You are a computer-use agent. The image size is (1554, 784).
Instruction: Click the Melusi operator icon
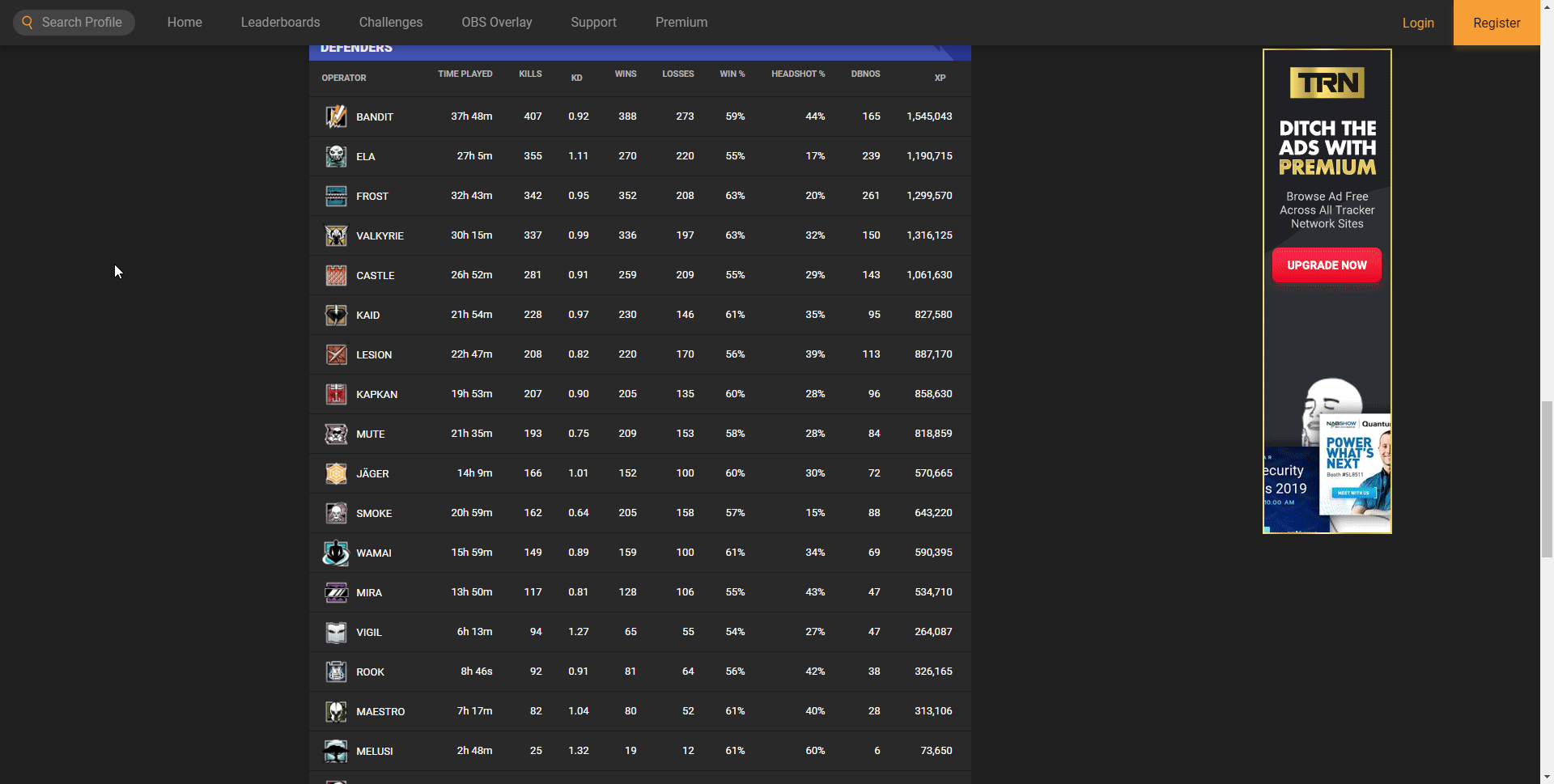(x=336, y=751)
